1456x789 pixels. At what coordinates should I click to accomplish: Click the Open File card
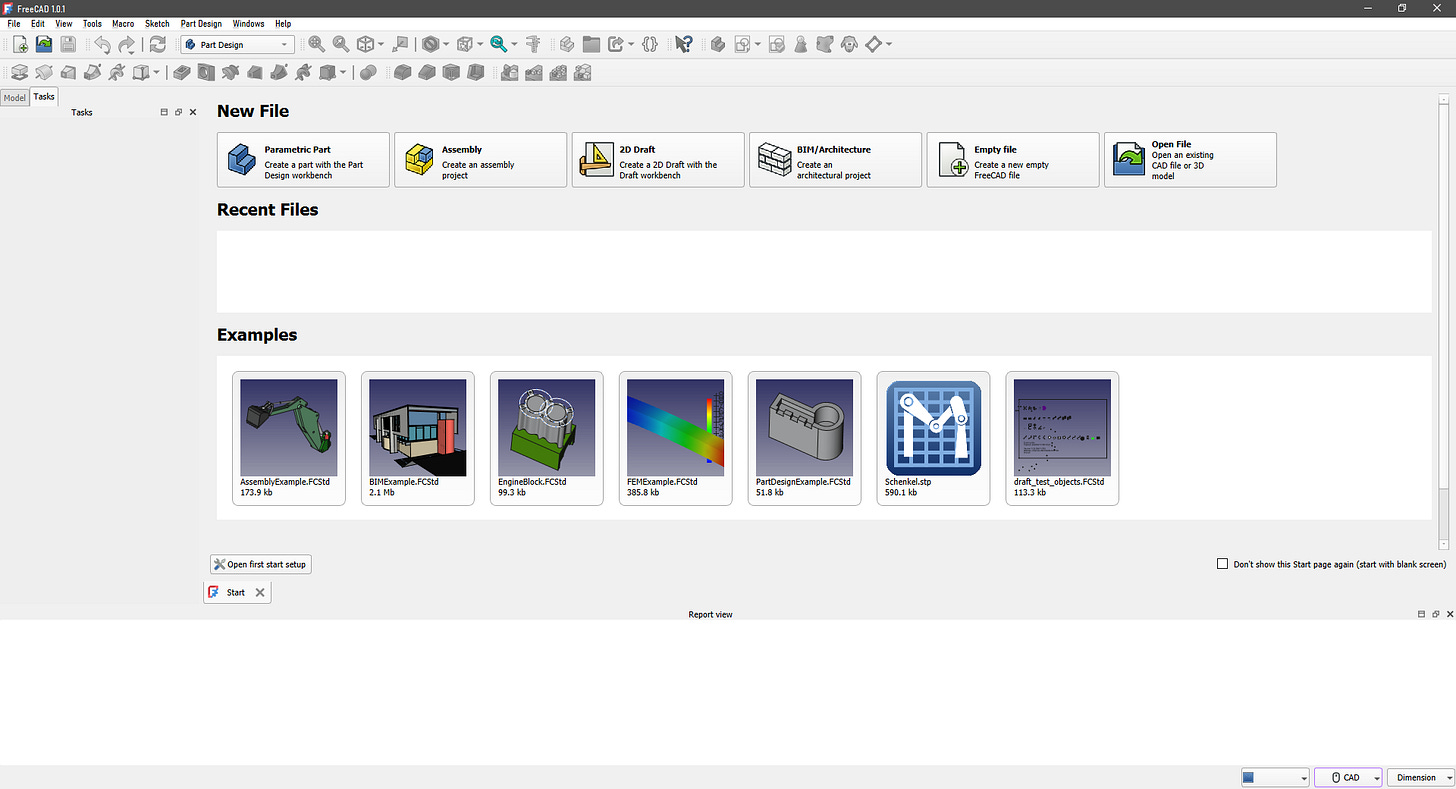point(1190,160)
